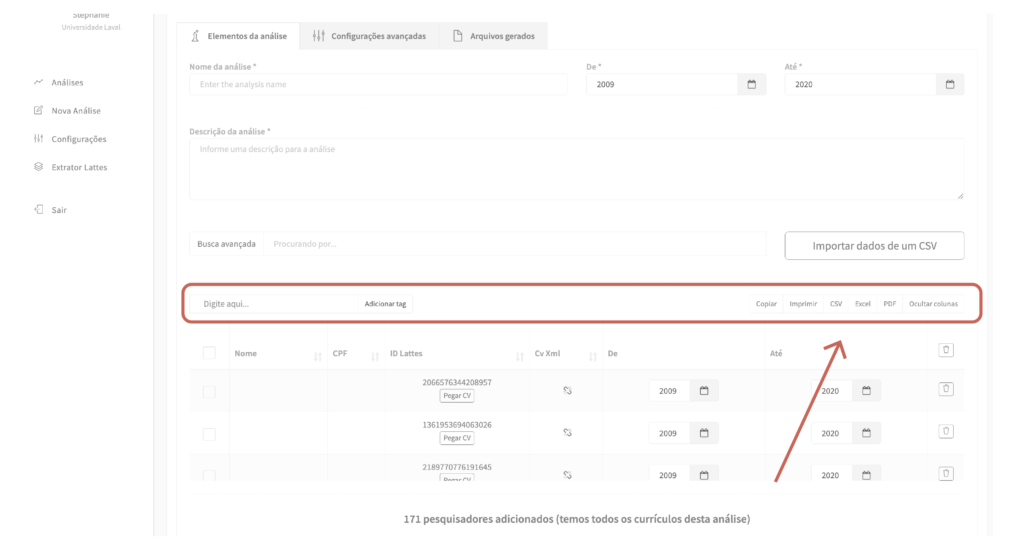Open Até calendar in second researcher row
The image size is (1024, 545).
(x=866, y=433)
